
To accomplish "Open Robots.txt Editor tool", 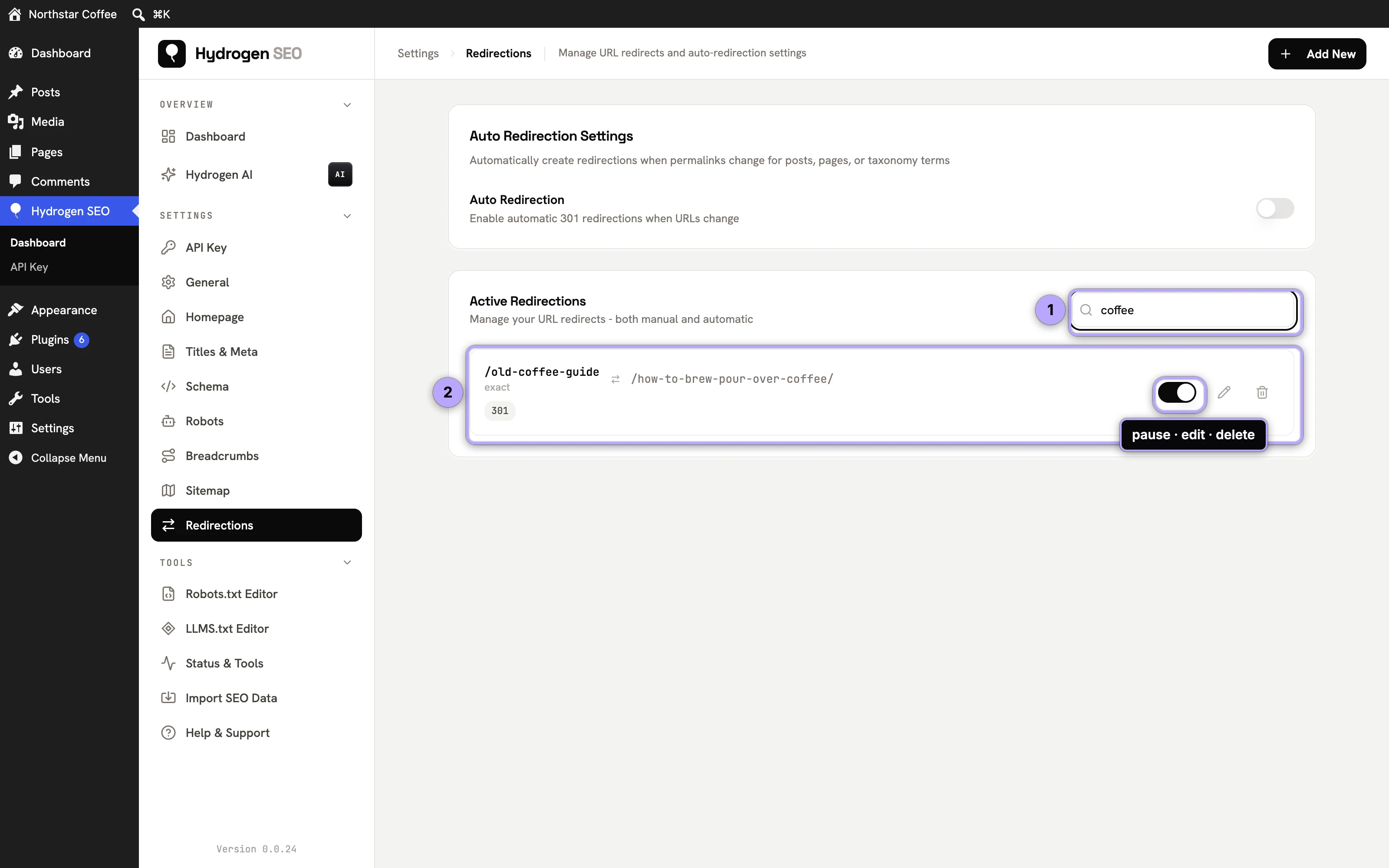I will 256,594.
